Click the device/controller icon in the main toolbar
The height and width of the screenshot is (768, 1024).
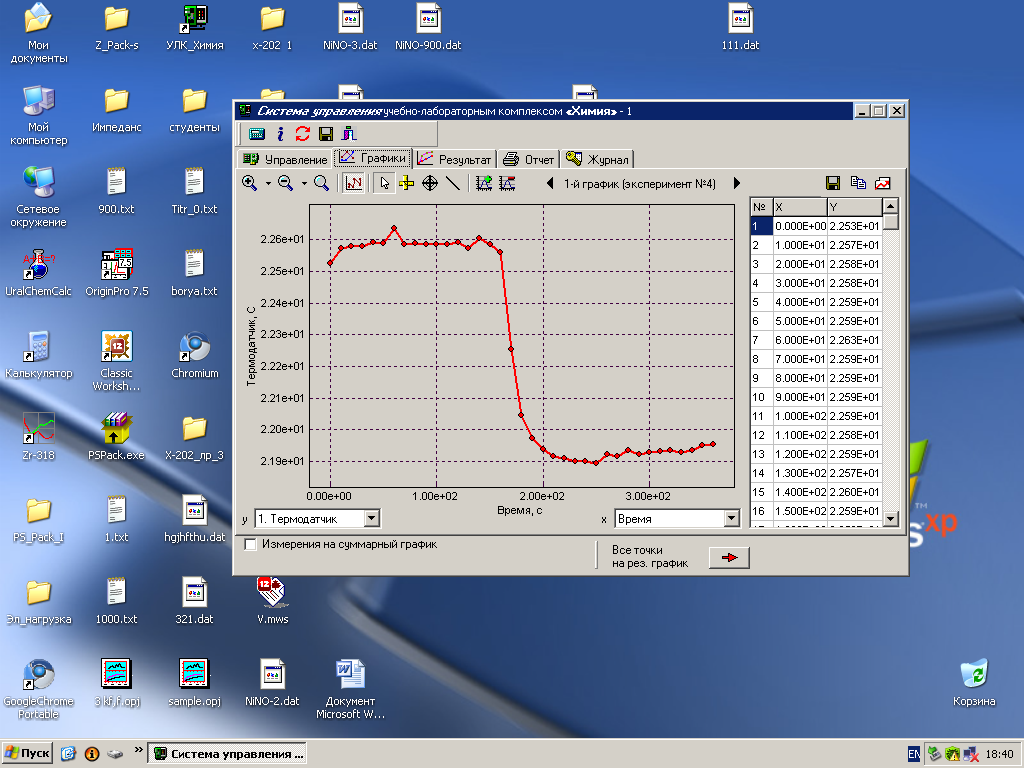(x=257, y=134)
